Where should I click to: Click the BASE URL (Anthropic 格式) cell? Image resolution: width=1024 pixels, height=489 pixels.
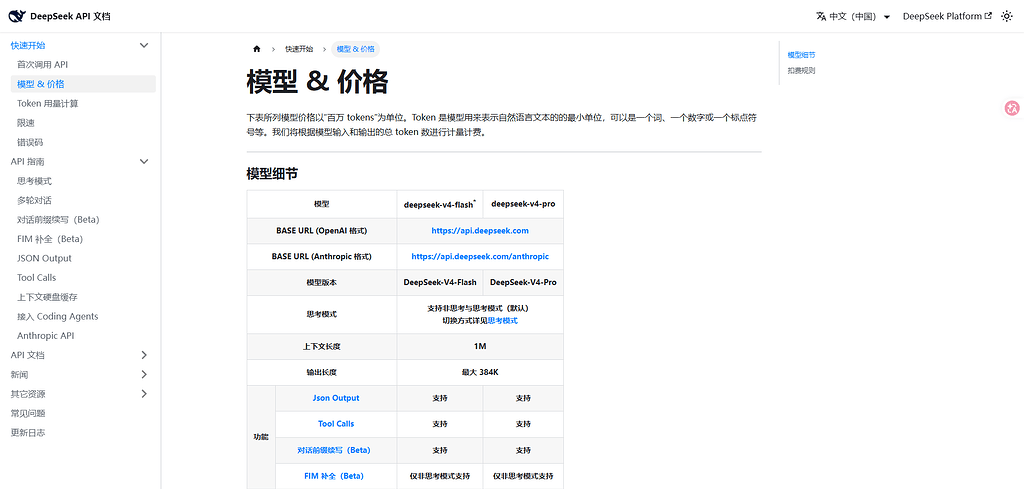[x=322, y=257]
